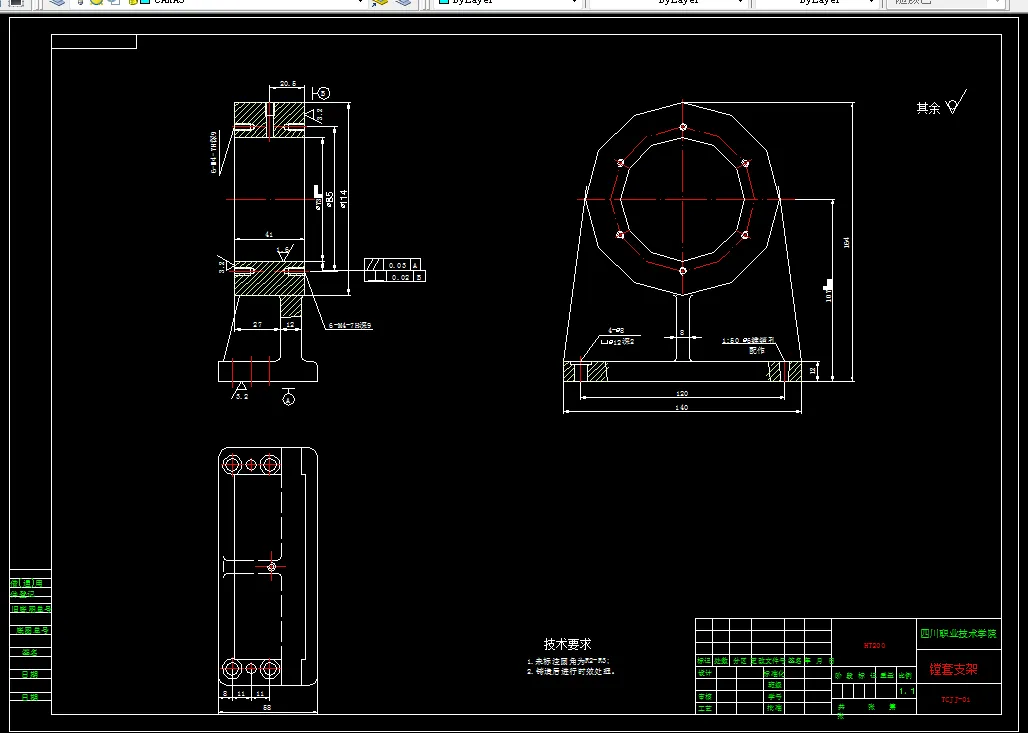Click the center hole mark in the top view
The image size is (1028, 733).
coord(273,566)
